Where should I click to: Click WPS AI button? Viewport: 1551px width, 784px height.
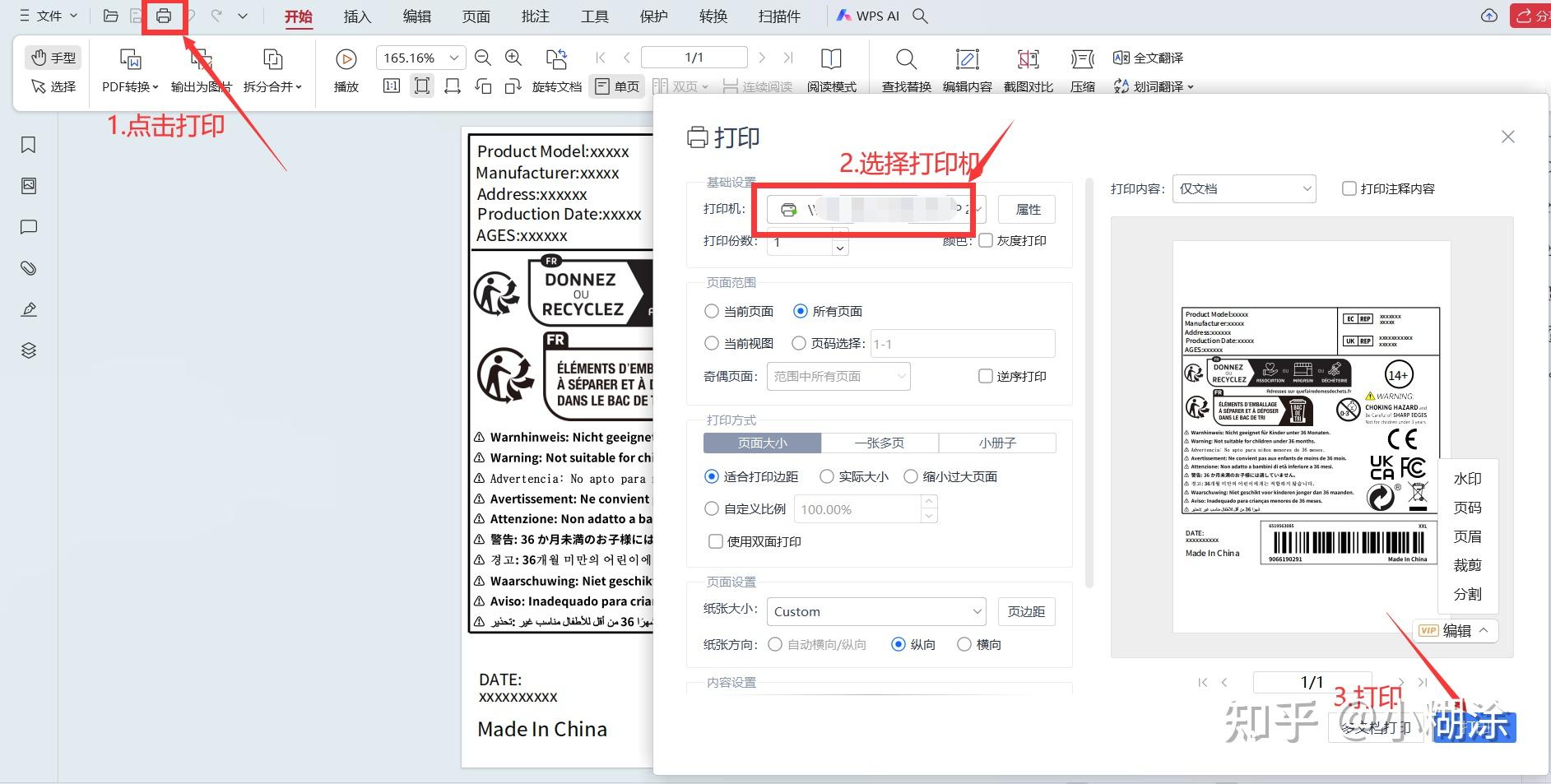pyautogui.click(x=868, y=16)
